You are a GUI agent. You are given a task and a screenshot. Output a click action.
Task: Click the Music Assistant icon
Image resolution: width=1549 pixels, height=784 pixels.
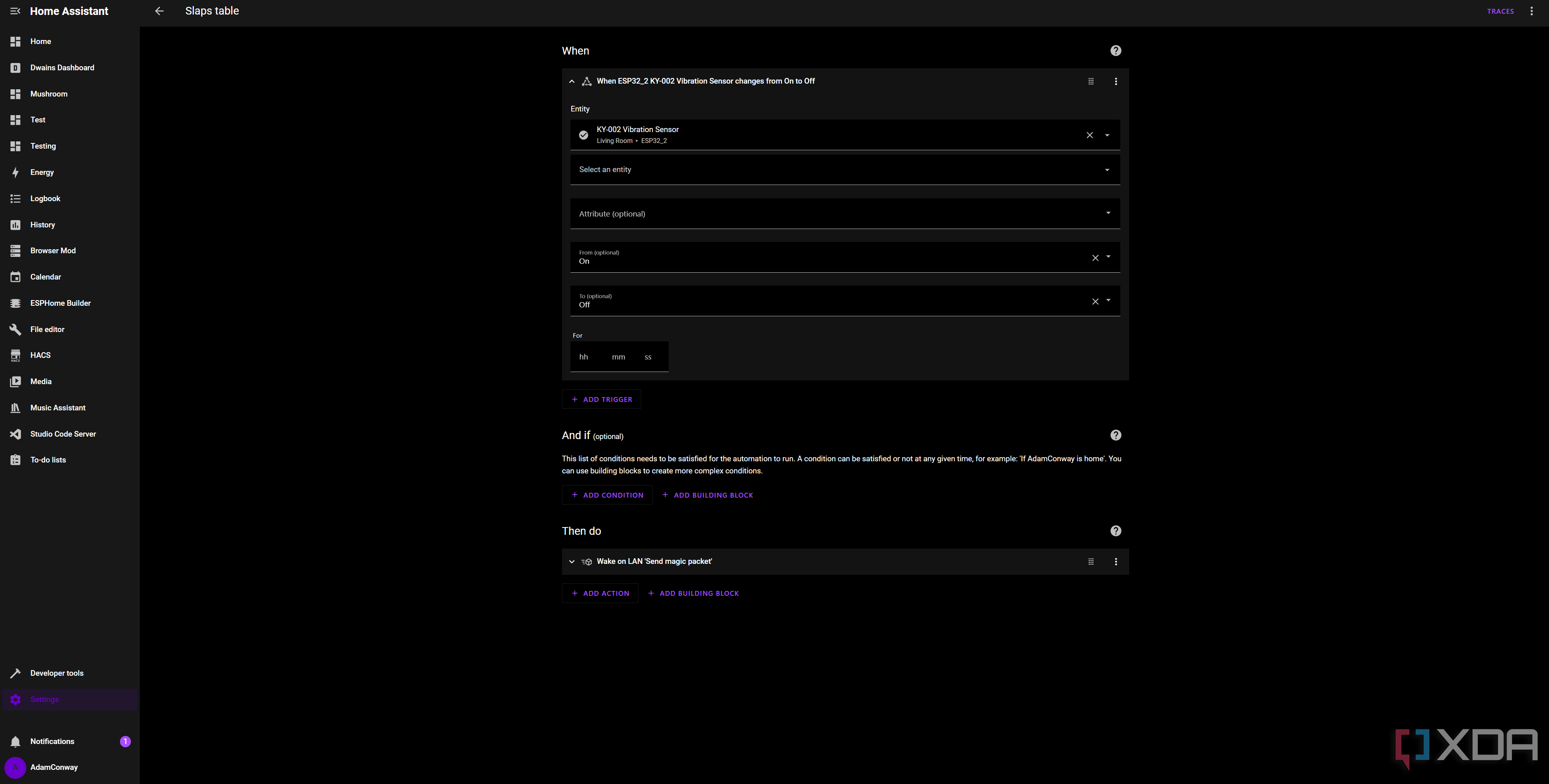click(16, 408)
